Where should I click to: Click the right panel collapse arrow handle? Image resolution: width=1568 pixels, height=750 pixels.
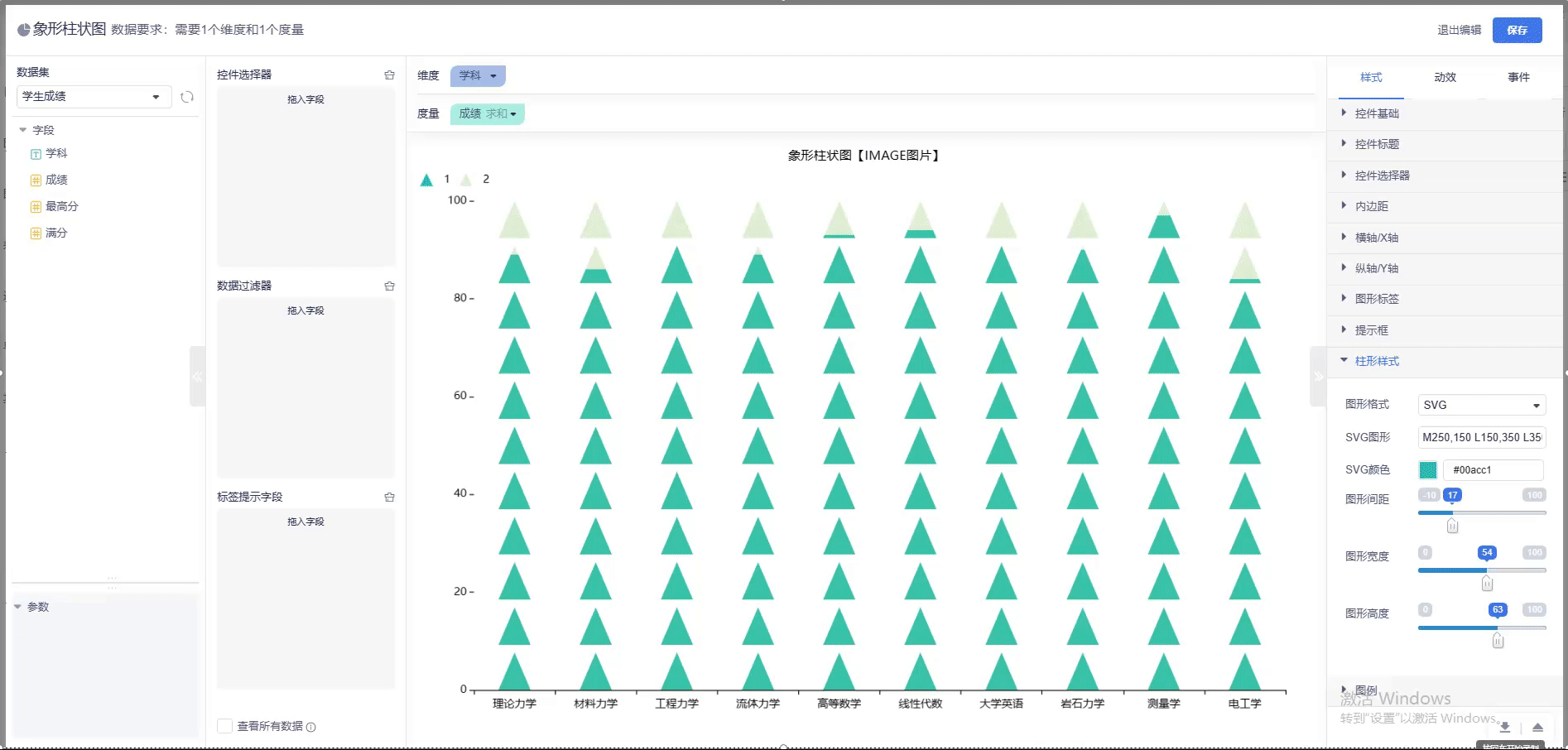[x=1318, y=377]
